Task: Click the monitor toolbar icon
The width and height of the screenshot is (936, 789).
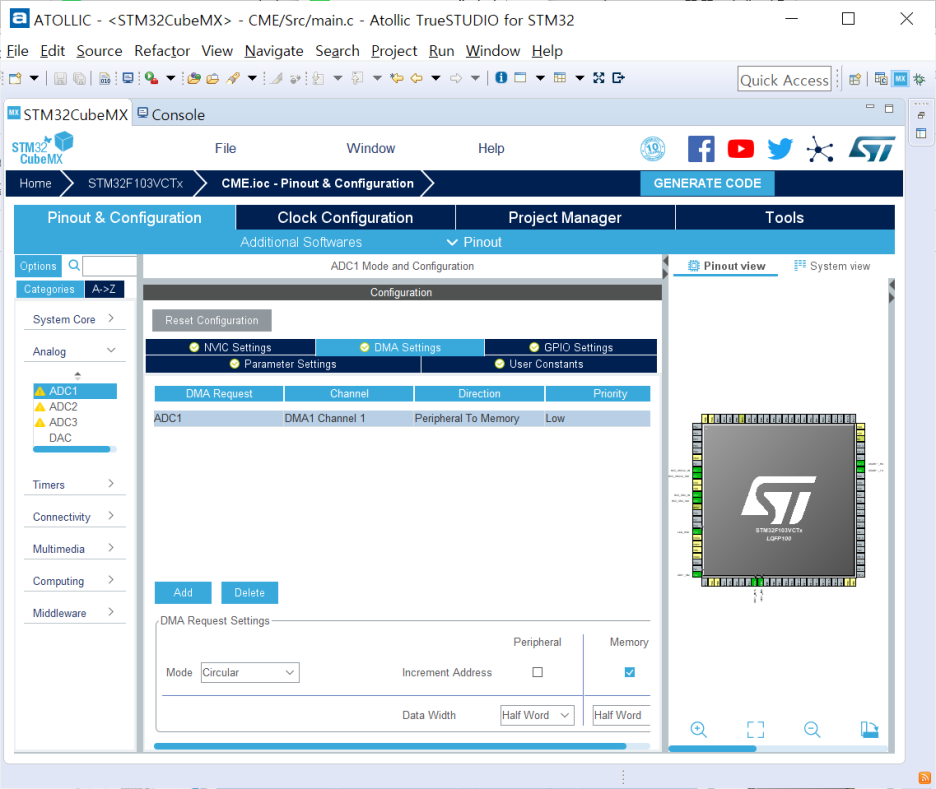Action: [x=128, y=78]
